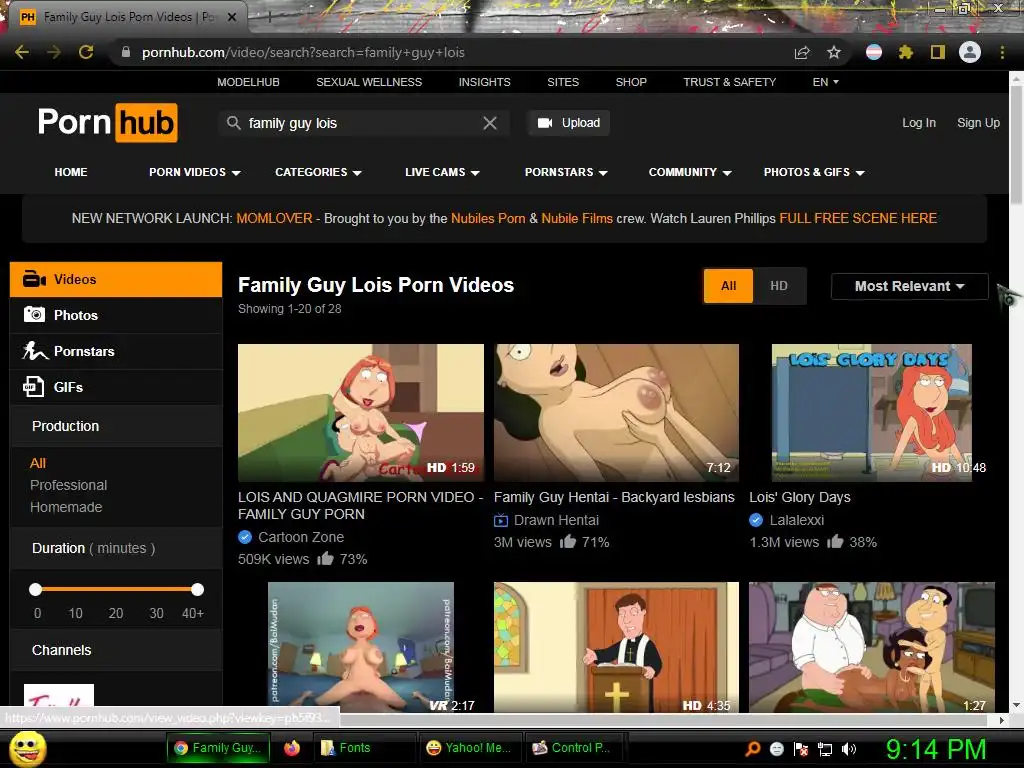Expand the Photos & GIFs nav dropdown
This screenshot has height=768, width=1024.
(x=814, y=172)
